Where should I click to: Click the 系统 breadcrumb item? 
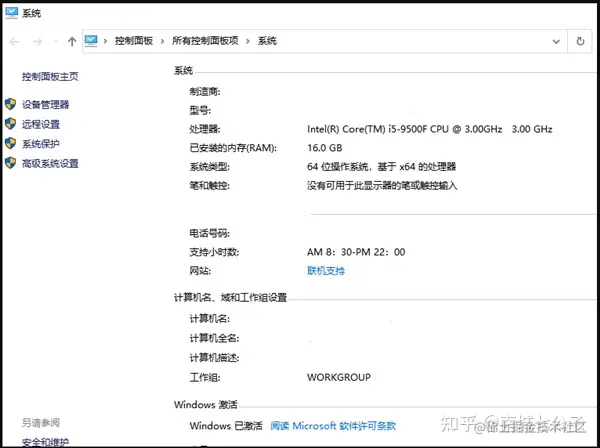(x=267, y=41)
